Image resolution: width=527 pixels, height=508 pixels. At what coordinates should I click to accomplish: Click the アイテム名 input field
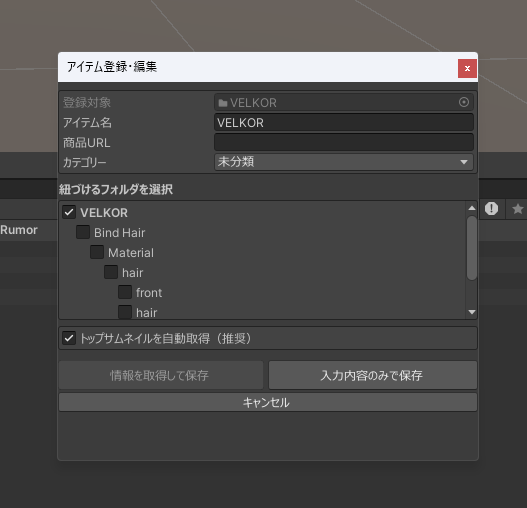click(x=344, y=122)
